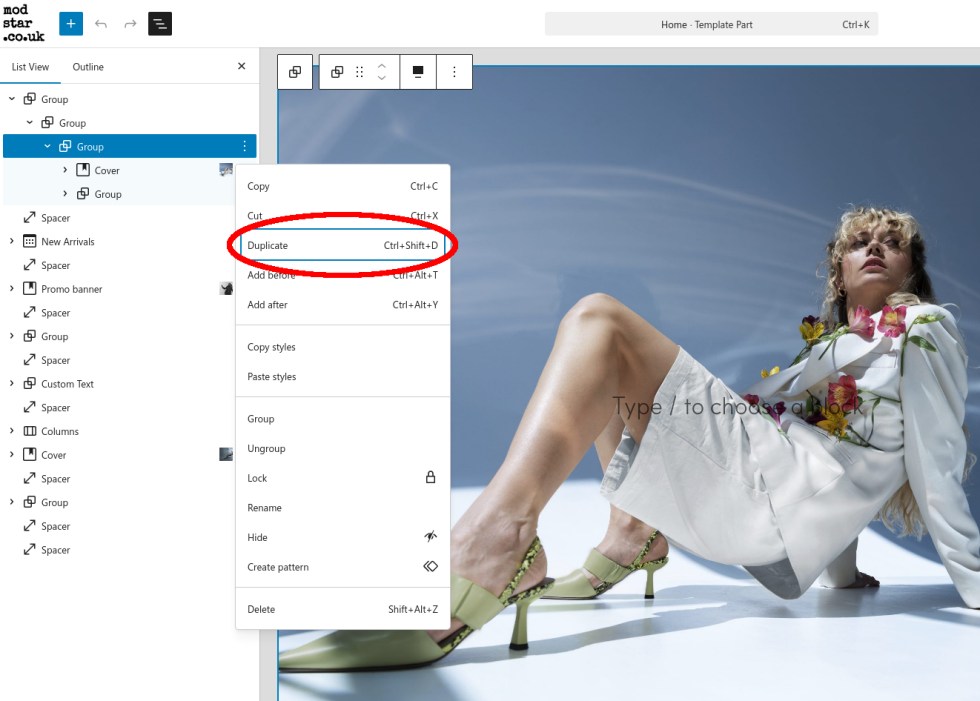Image resolution: width=980 pixels, height=701 pixels.
Task: Click the blue block inserter plus button
Action: pyautogui.click(x=71, y=24)
